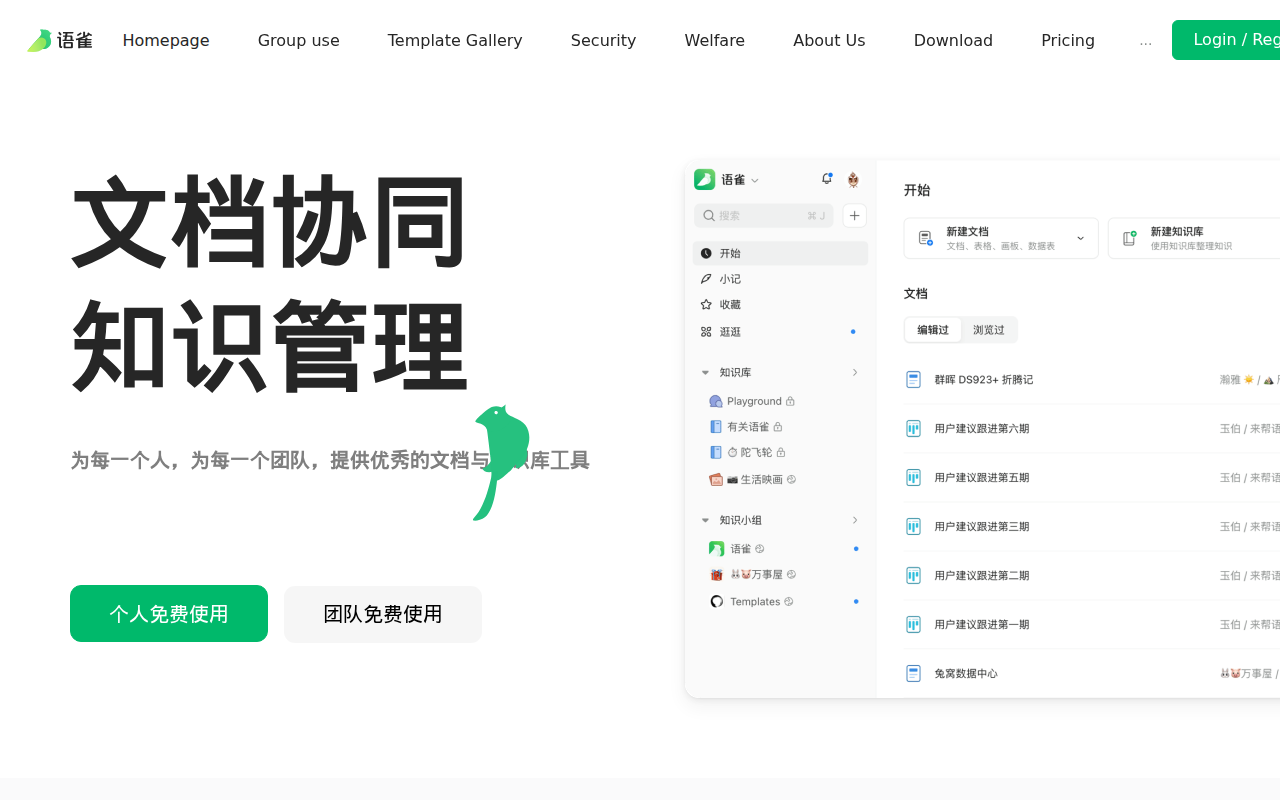Image resolution: width=1280 pixels, height=800 pixels.
Task: Select the 开始 clock icon in sidebar
Action: pyautogui.click(x=708, y=253)
